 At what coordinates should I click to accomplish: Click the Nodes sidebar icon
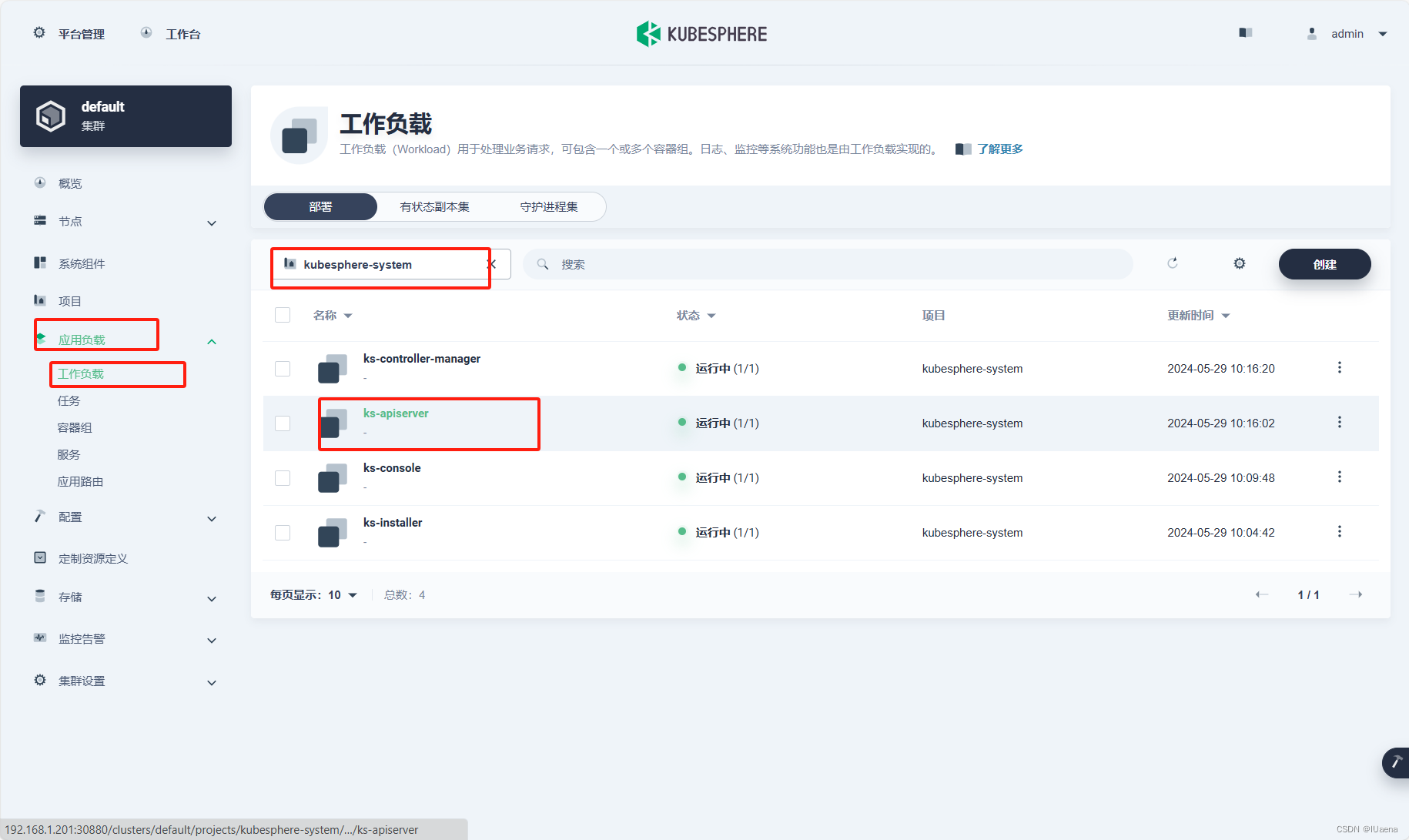[x=40, y=221]
